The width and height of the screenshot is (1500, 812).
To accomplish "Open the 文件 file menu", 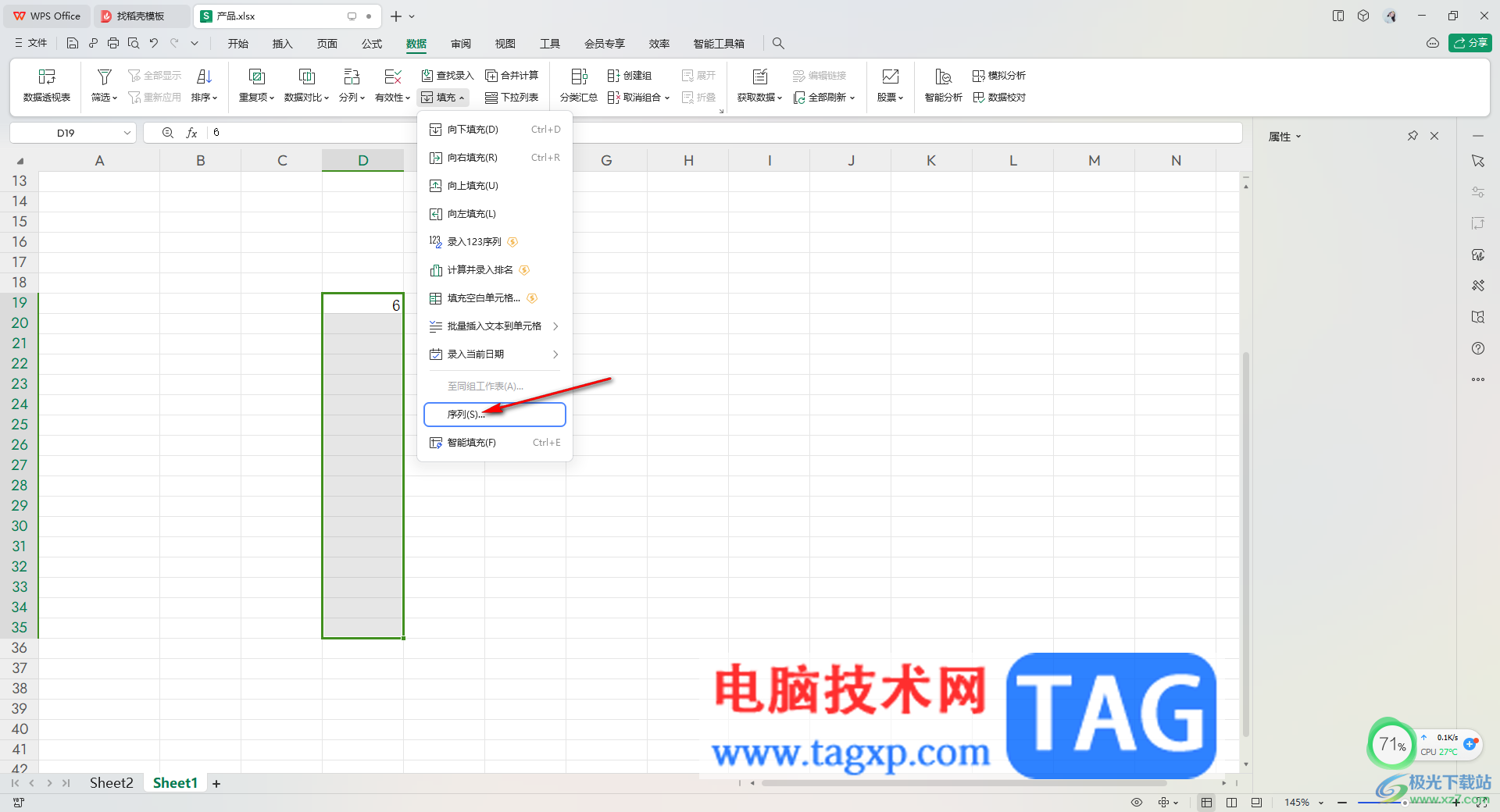I will point(31,44).
